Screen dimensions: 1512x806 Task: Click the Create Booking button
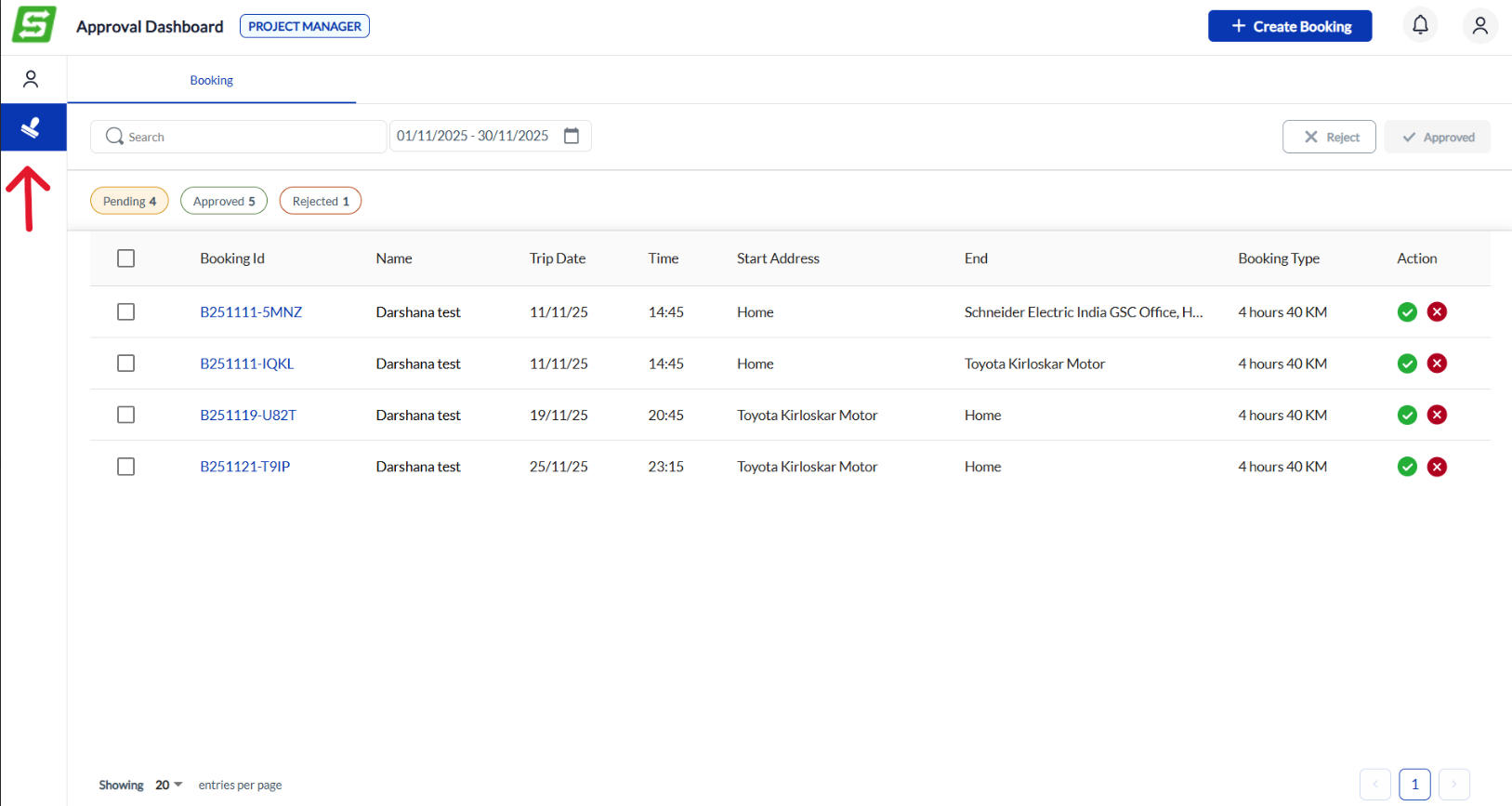[1290, 26]
